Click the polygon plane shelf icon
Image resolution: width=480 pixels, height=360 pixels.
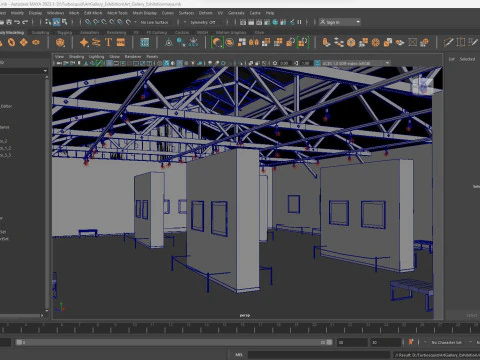(x=24, y=42)
